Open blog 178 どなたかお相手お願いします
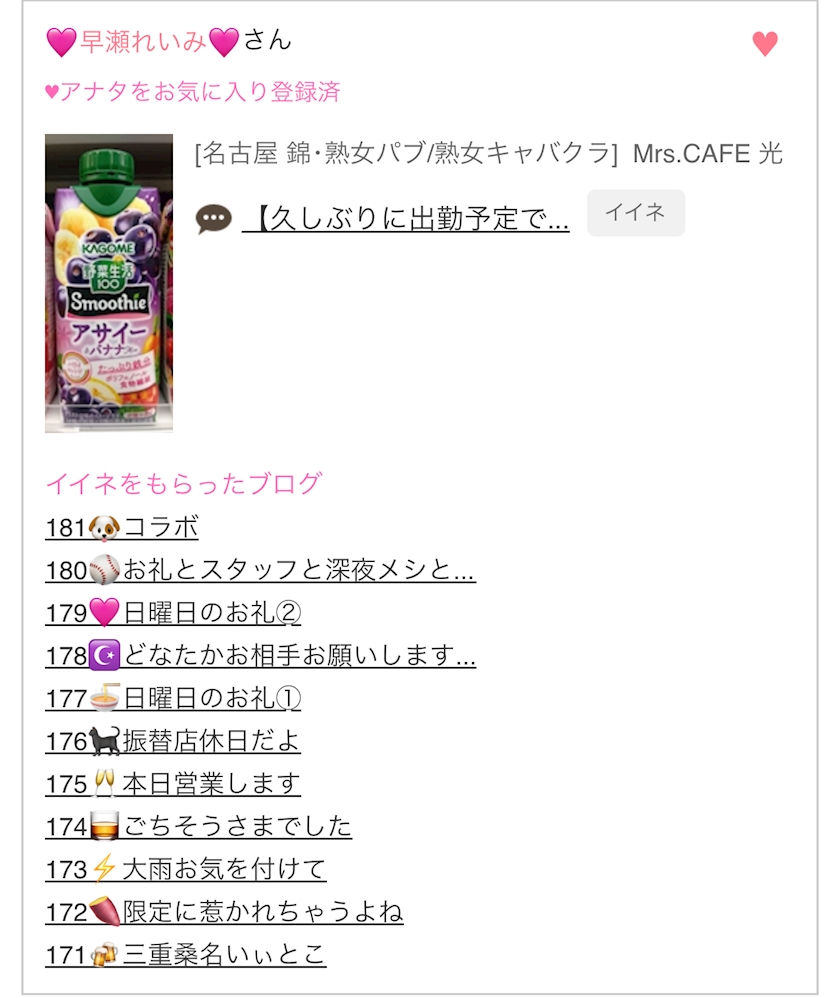 tap(260, 656)
